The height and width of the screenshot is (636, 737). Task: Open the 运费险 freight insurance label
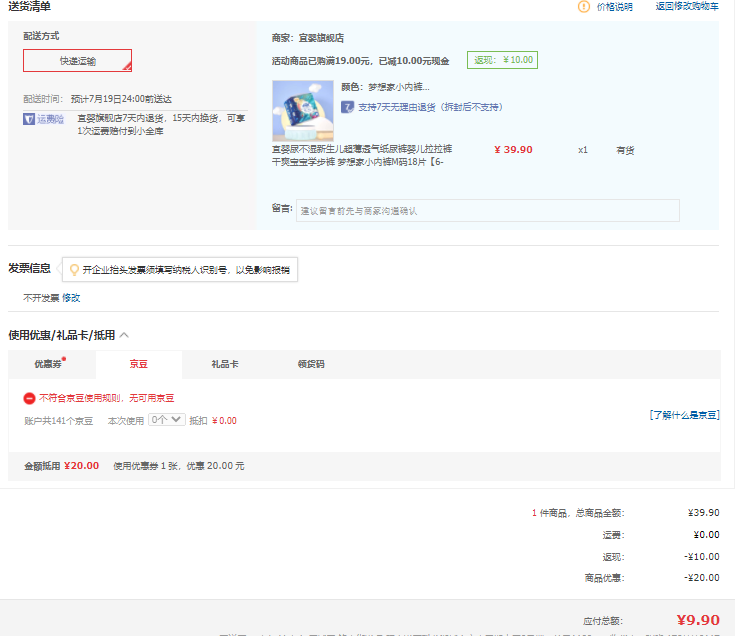pyautogui.click(x=50, y=119)
